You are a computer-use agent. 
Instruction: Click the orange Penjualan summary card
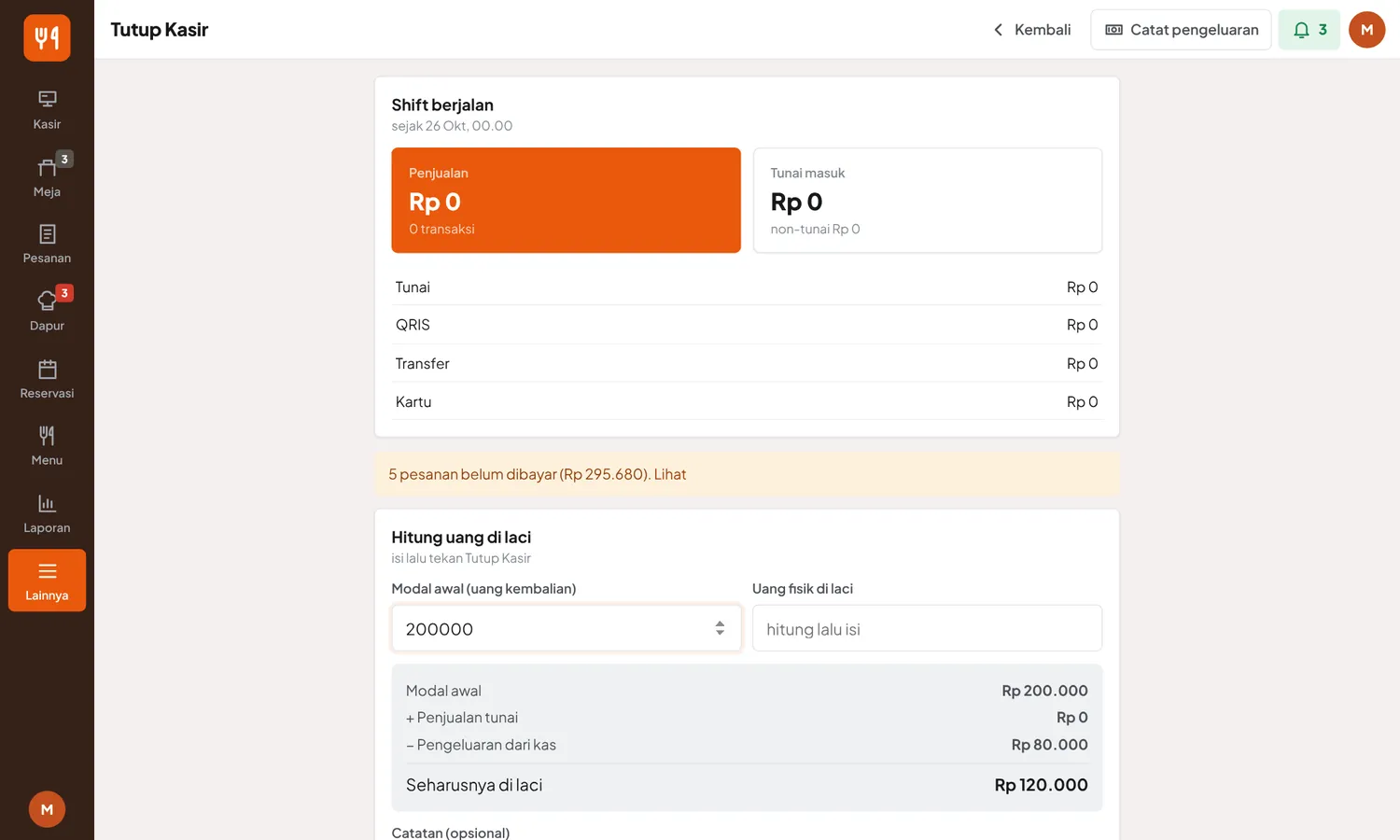coord(566,200)
